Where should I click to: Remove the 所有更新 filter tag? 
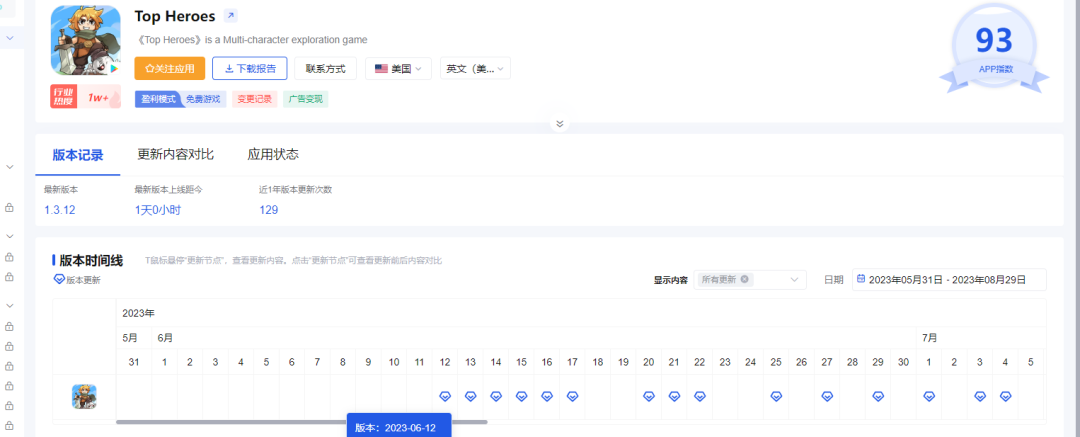click(744, 279)
